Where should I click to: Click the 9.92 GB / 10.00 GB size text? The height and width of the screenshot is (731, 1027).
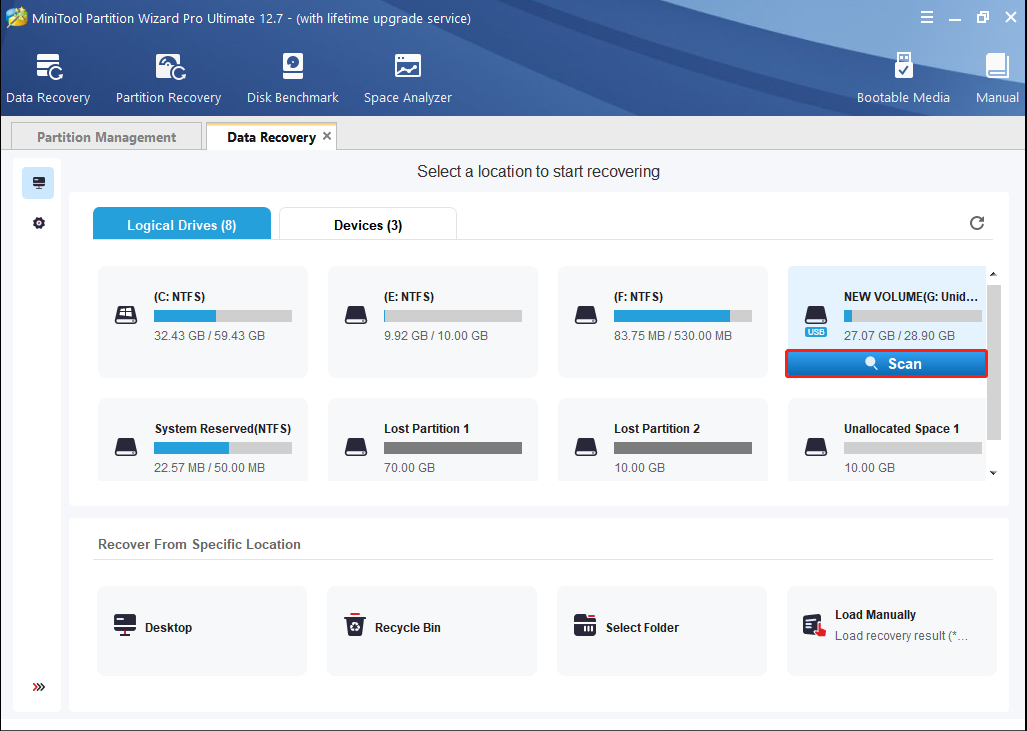coord(436,336)
